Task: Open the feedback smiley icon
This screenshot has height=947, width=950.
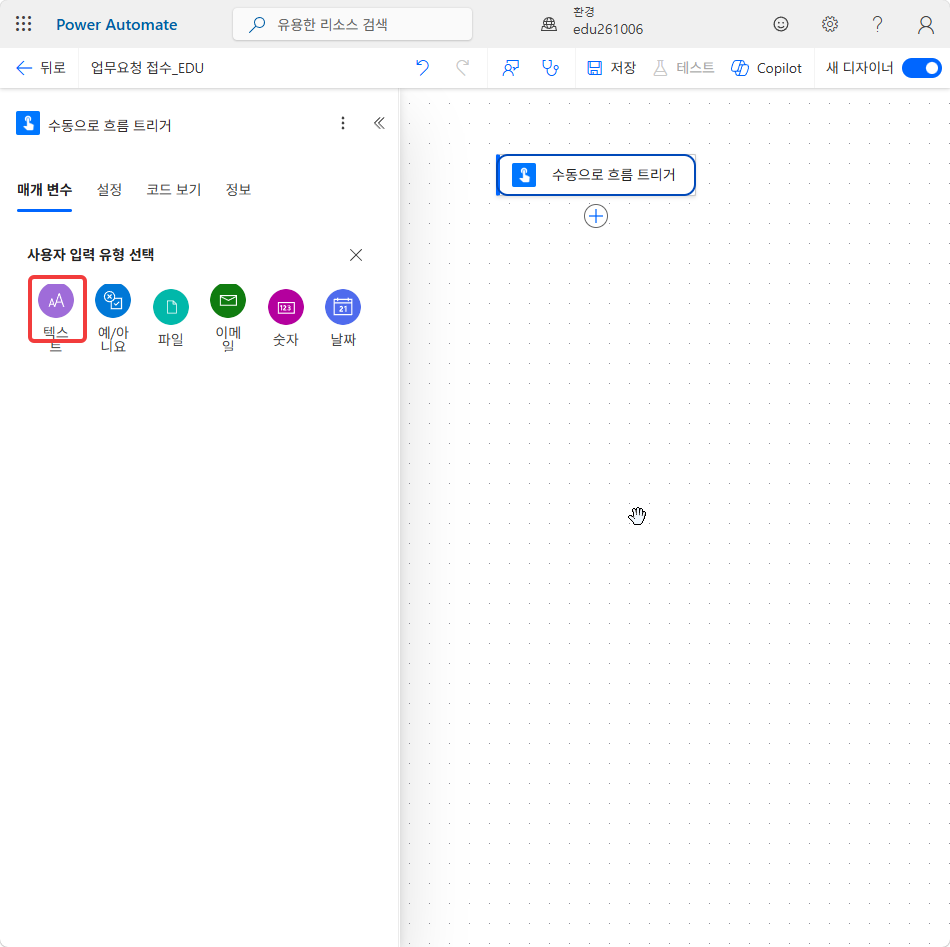Action: pyautogui.click(x=781, y=24)
